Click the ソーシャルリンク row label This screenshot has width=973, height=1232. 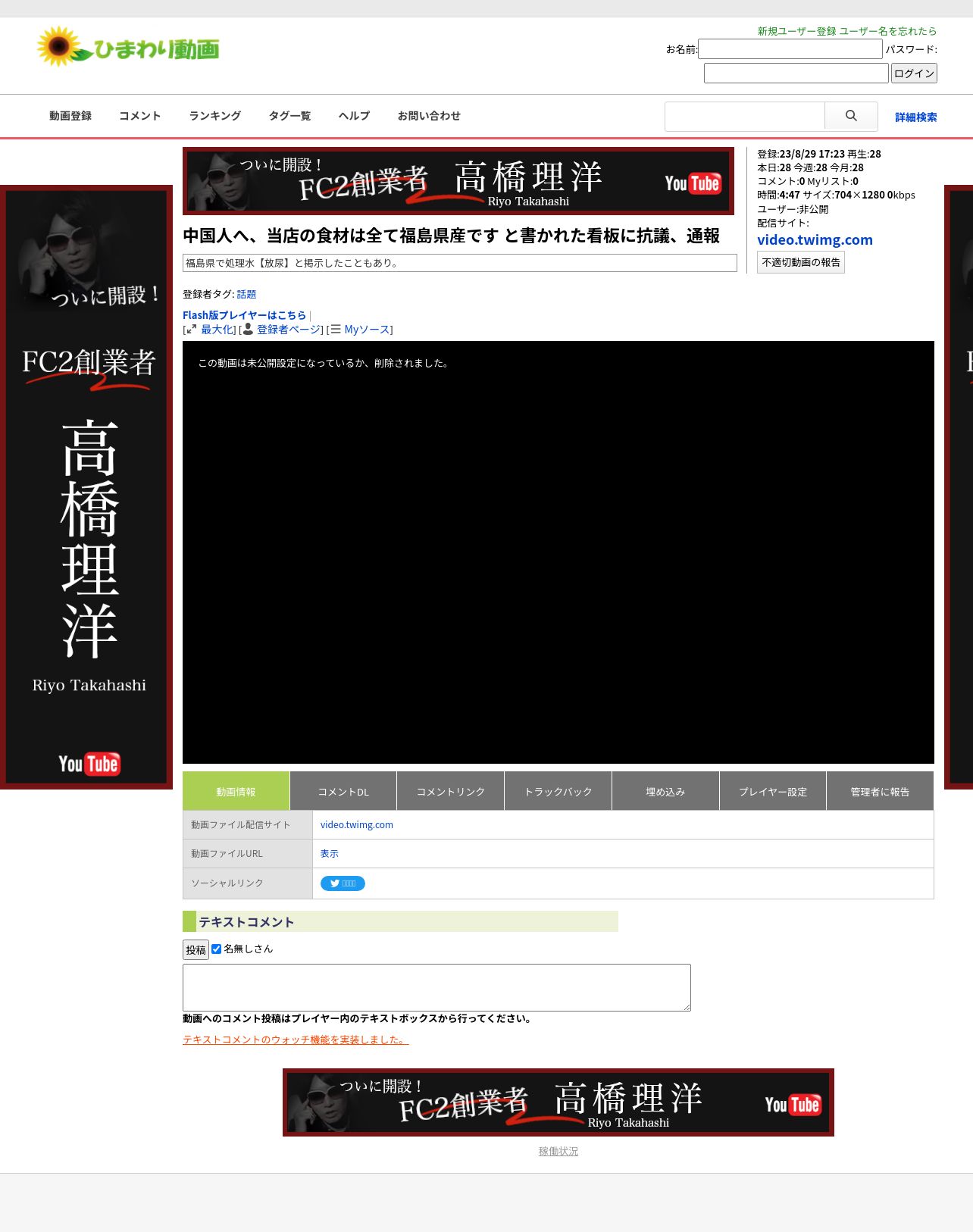[x=248, y=883]
